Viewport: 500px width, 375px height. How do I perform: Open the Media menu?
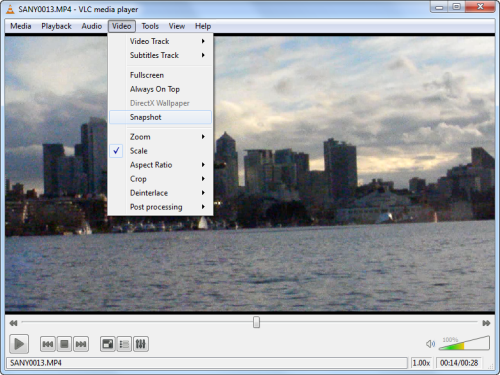(21, 26)
